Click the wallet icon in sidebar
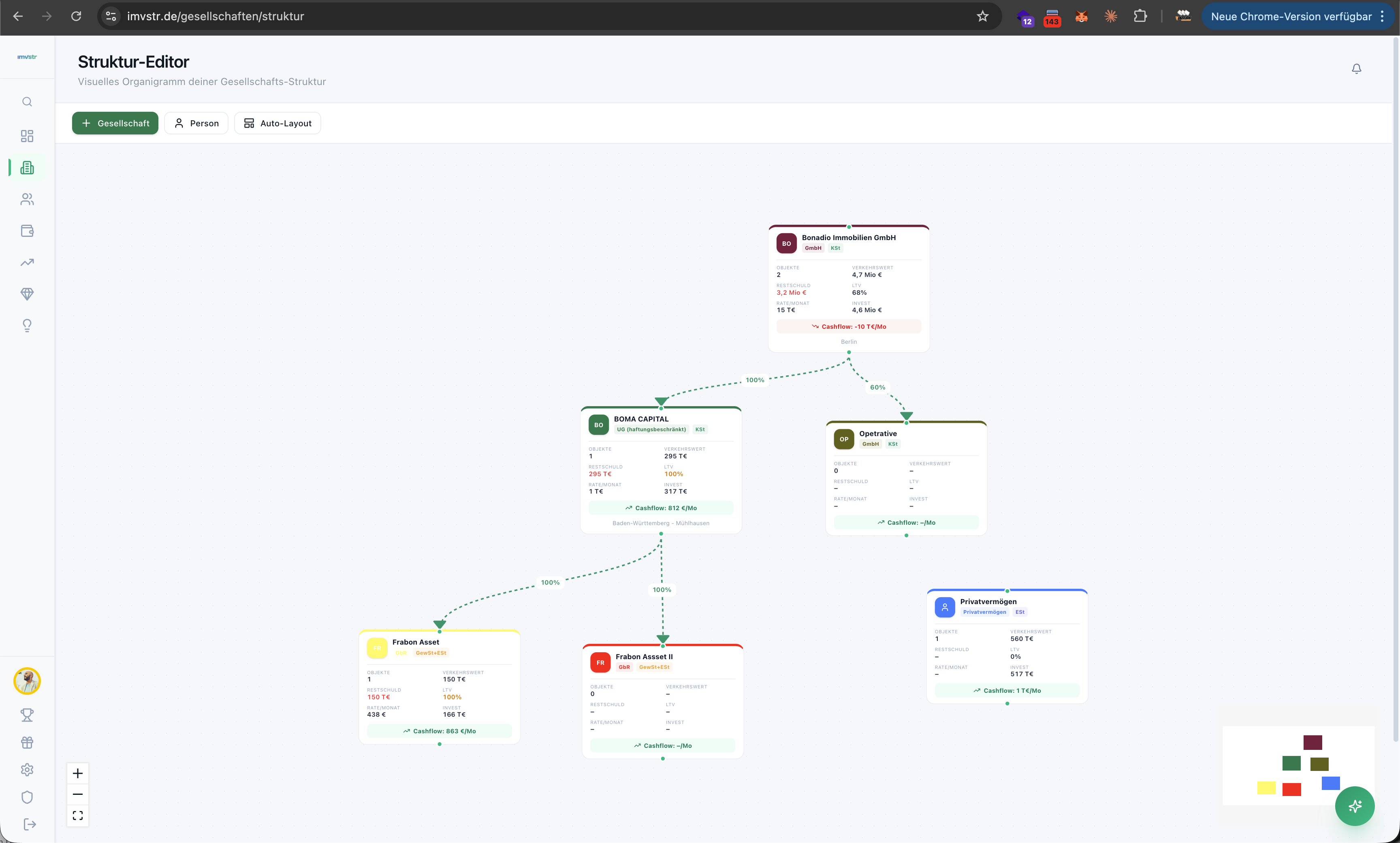This screenshot has height=843, width=1400. point(27,231)
